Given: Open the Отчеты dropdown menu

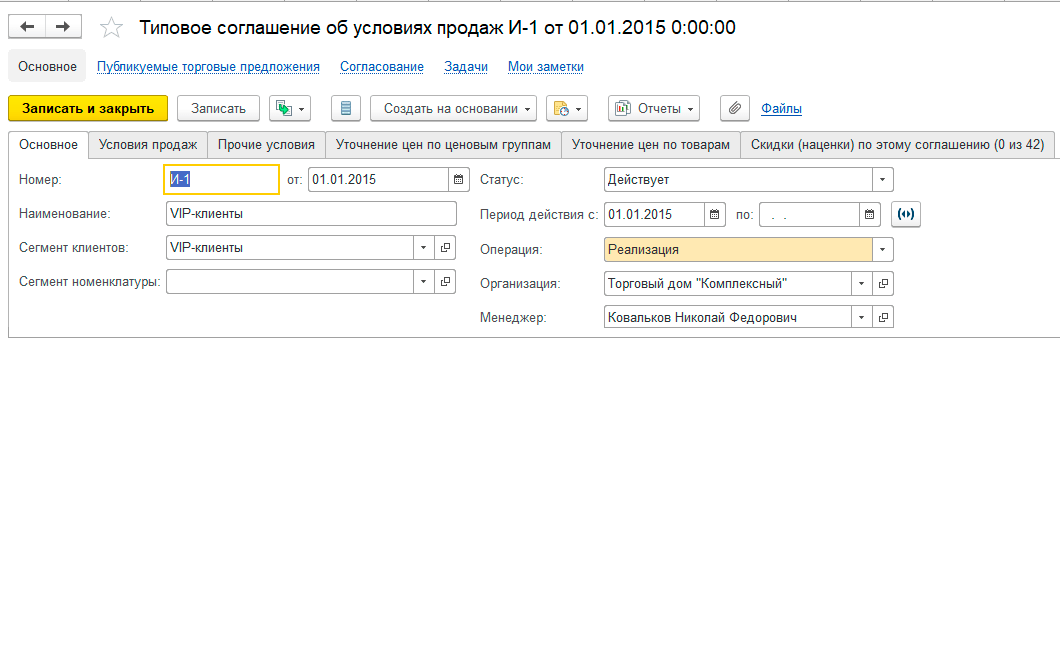Looking at the screenshot, I should pos(654,108).
